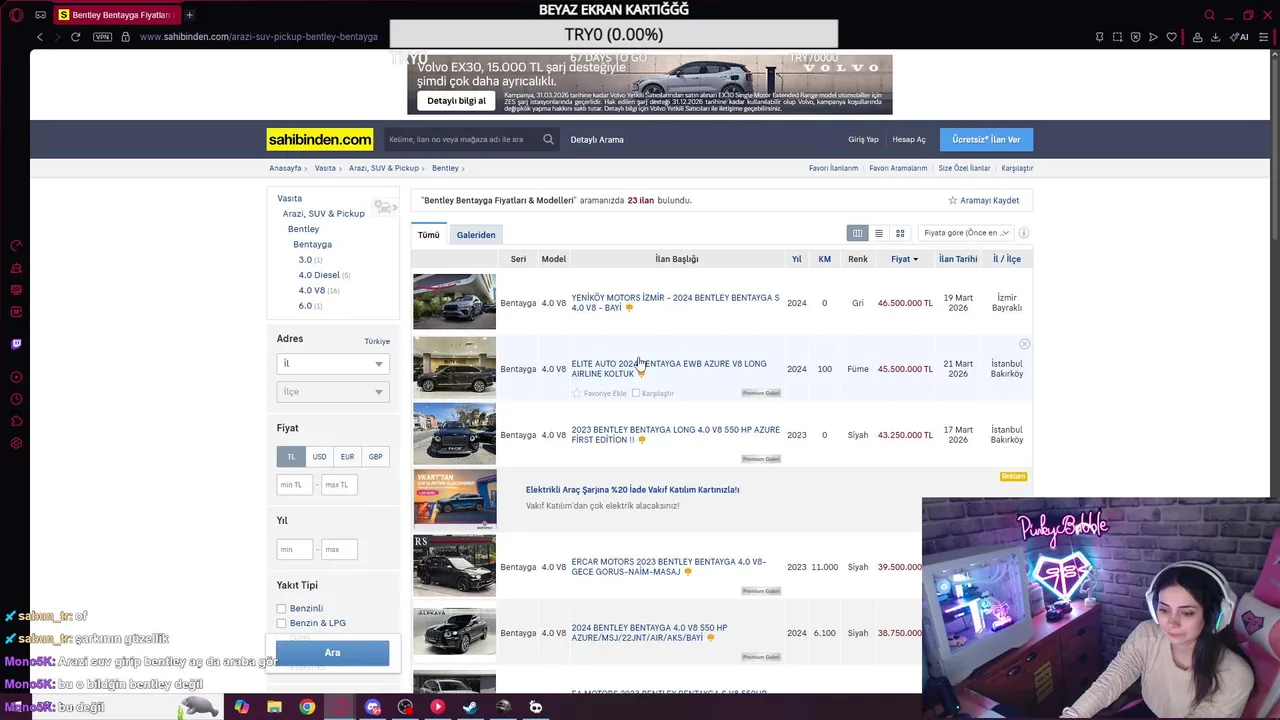The image size is (1280, 720).
Task: Open Google Chrome from taskbar
Action: (307, 707)
